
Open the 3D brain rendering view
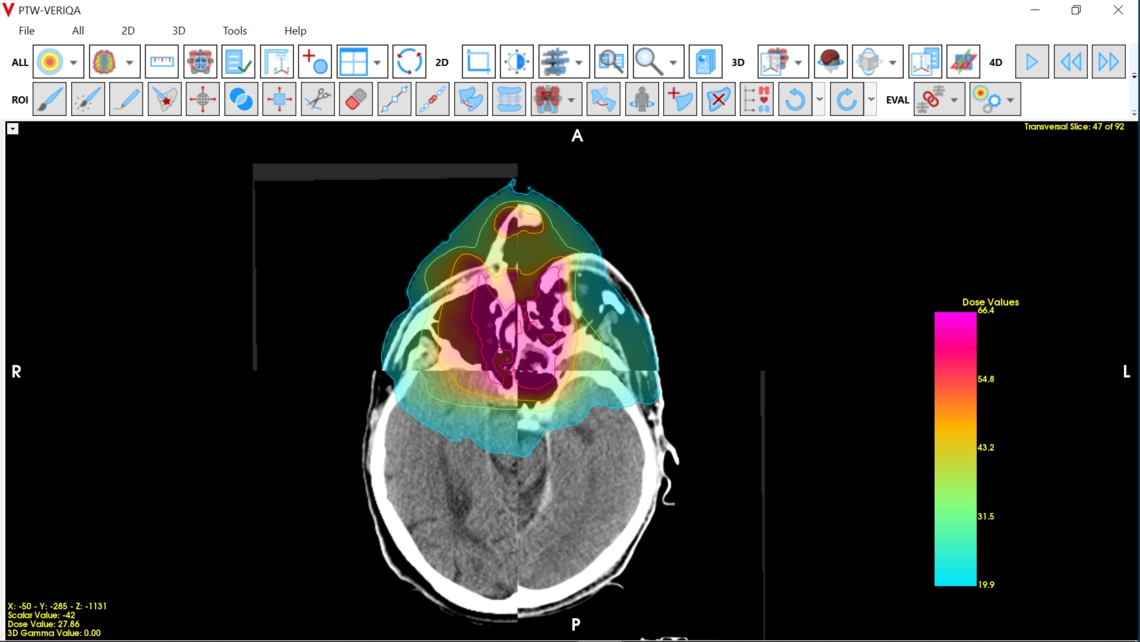[x=830, y=61]
